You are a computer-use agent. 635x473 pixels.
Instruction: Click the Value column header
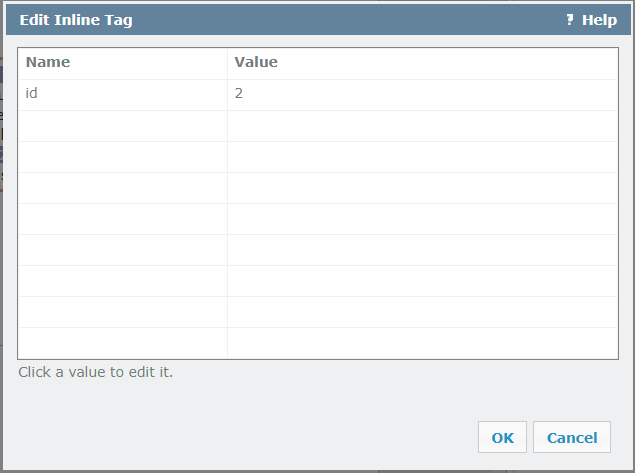(x=256, y=62)
